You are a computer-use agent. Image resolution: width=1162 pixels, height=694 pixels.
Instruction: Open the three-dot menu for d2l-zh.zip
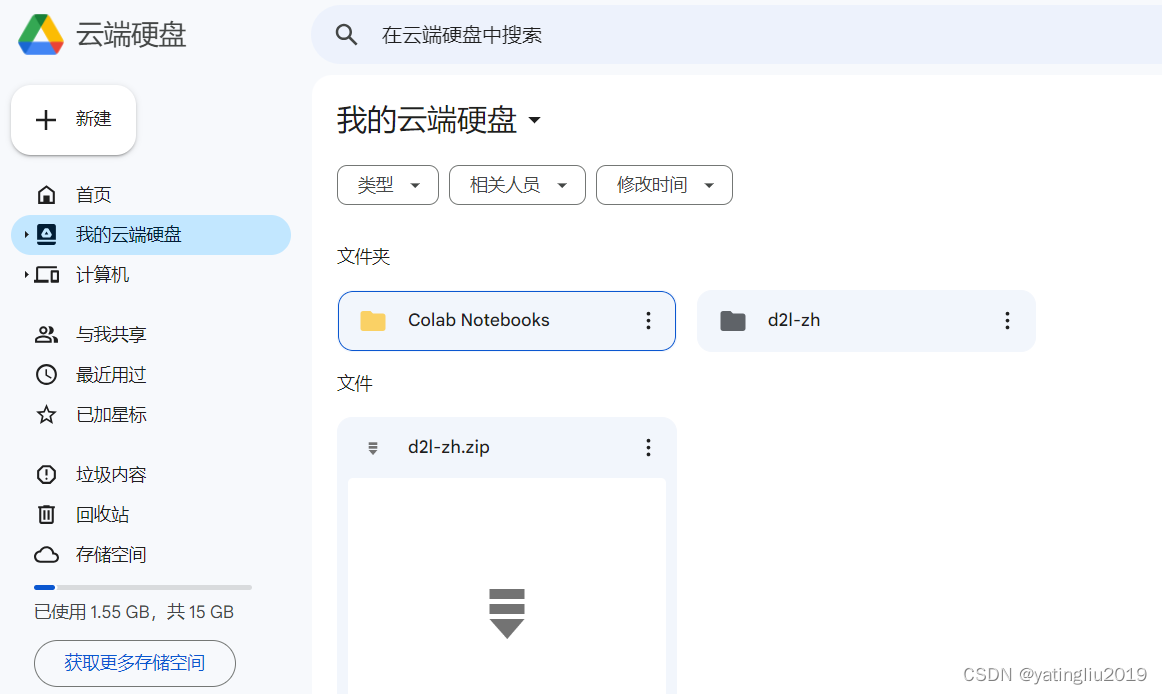point(648,447)
